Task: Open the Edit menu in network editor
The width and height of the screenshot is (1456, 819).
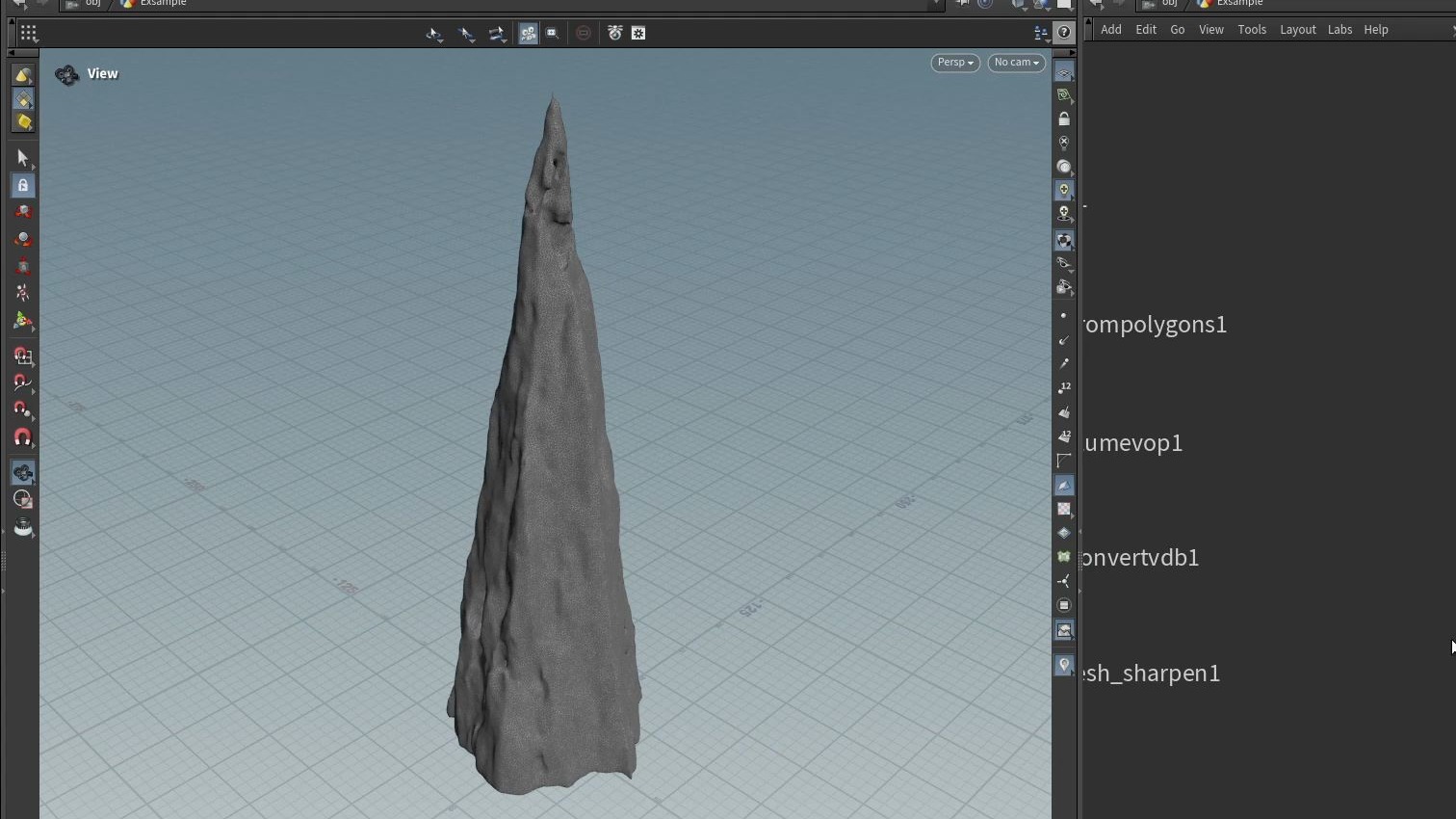Action: point(1145,30)
